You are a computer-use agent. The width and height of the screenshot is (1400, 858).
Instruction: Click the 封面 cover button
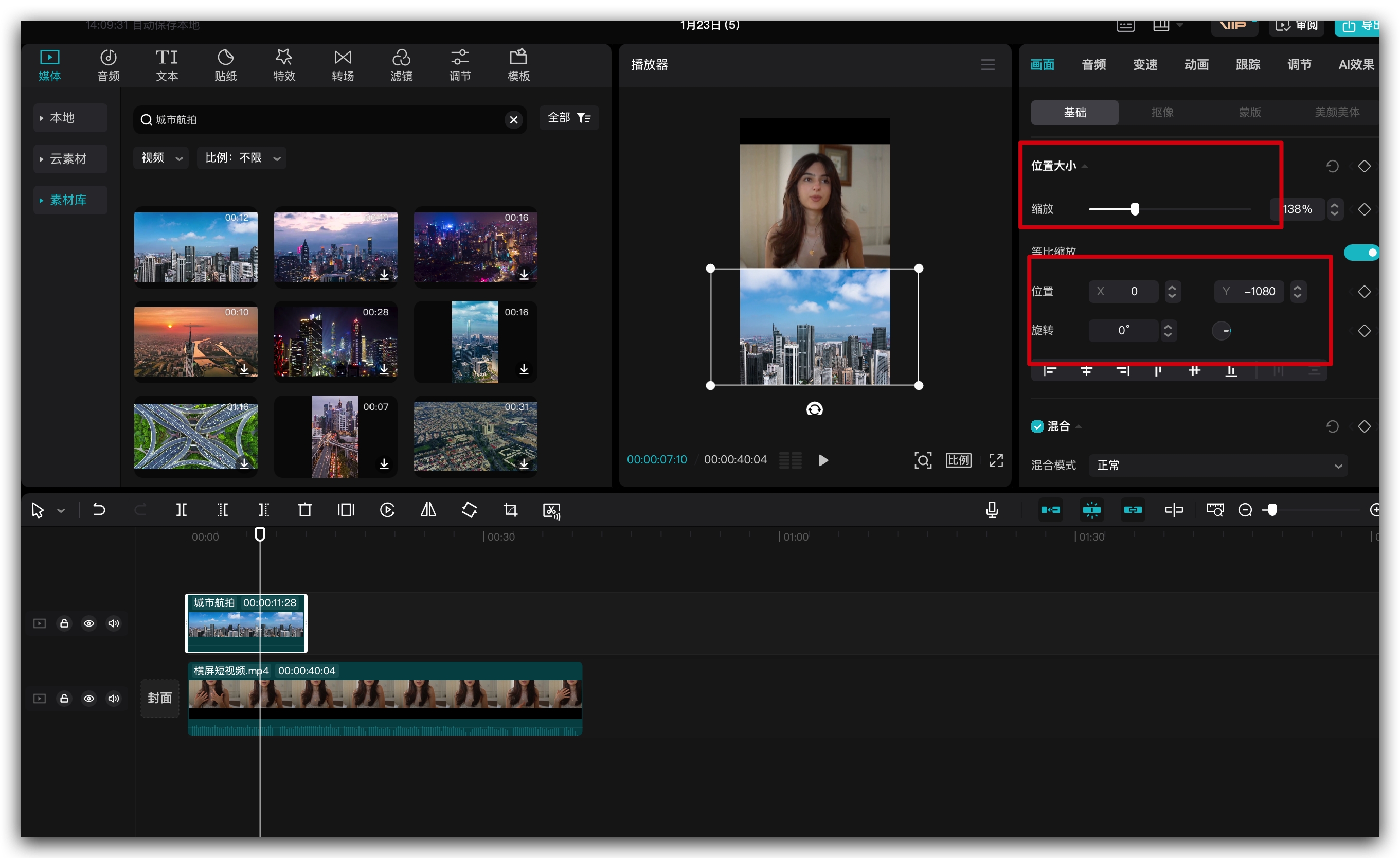pyautogui.click(x=159, y=698)
